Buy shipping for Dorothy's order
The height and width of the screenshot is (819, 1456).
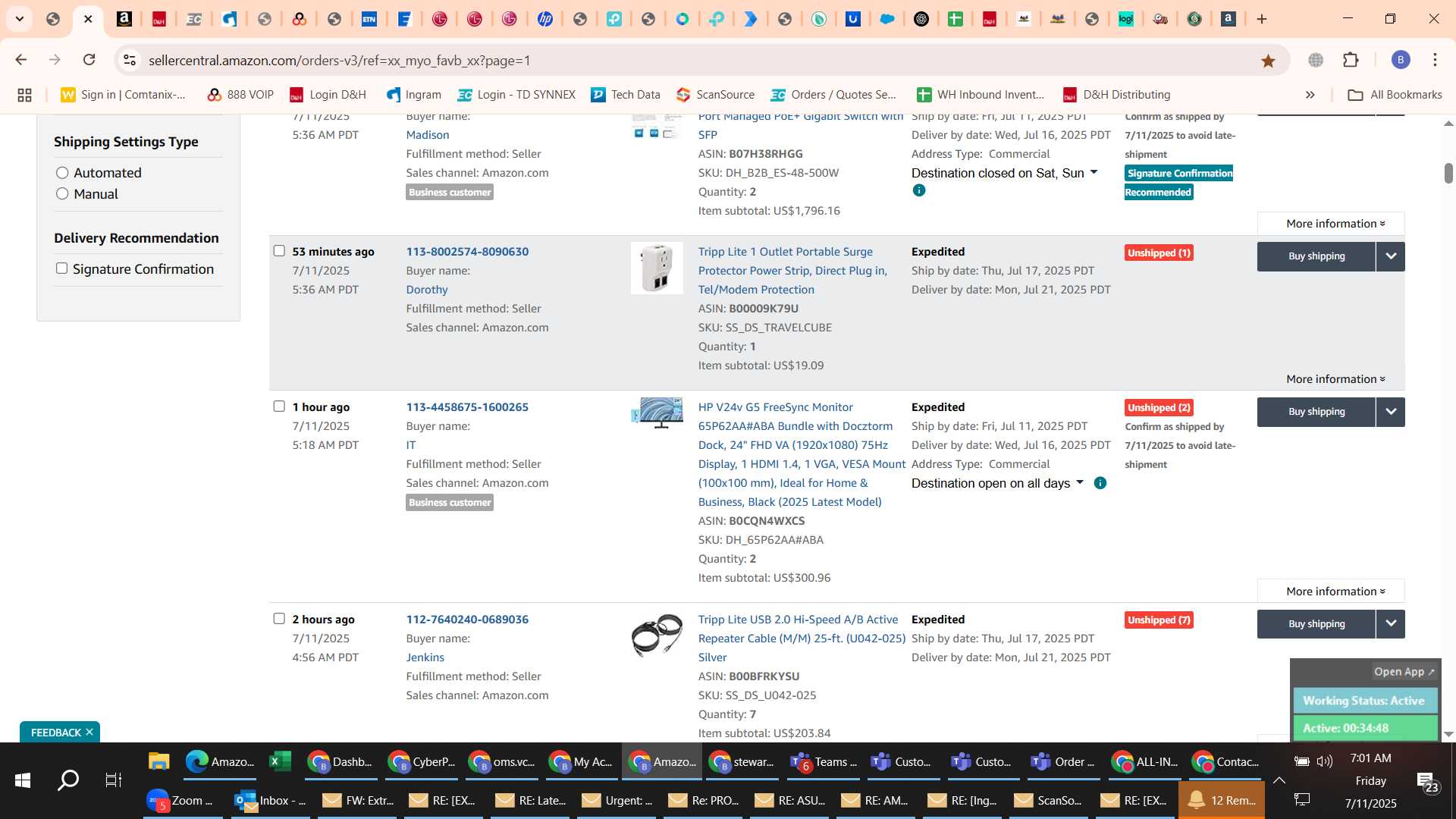[x=1316, y=256]
